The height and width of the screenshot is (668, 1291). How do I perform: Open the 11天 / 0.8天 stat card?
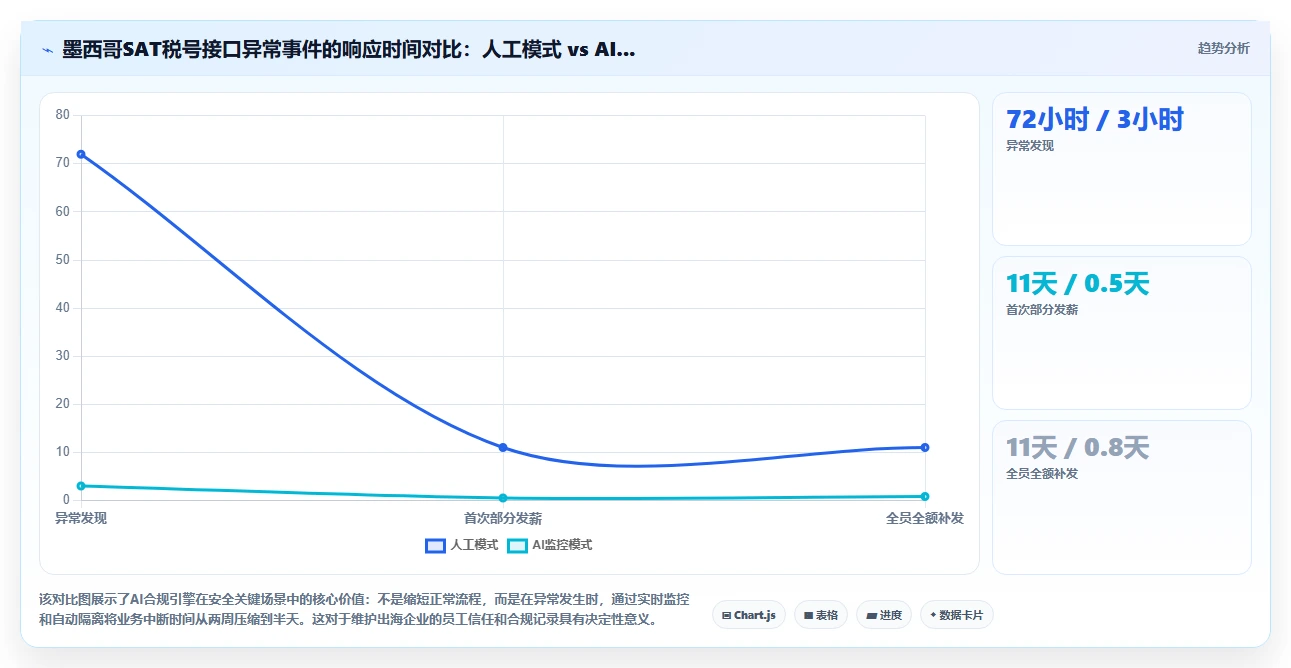click(1121, 497)
